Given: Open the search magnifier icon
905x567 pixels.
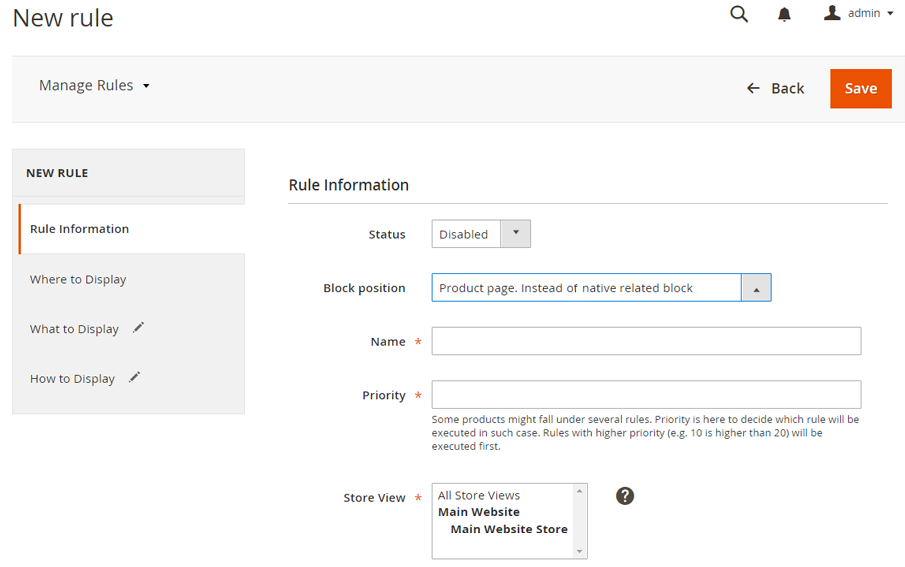Looking at the screenshot, I should 739,14.
